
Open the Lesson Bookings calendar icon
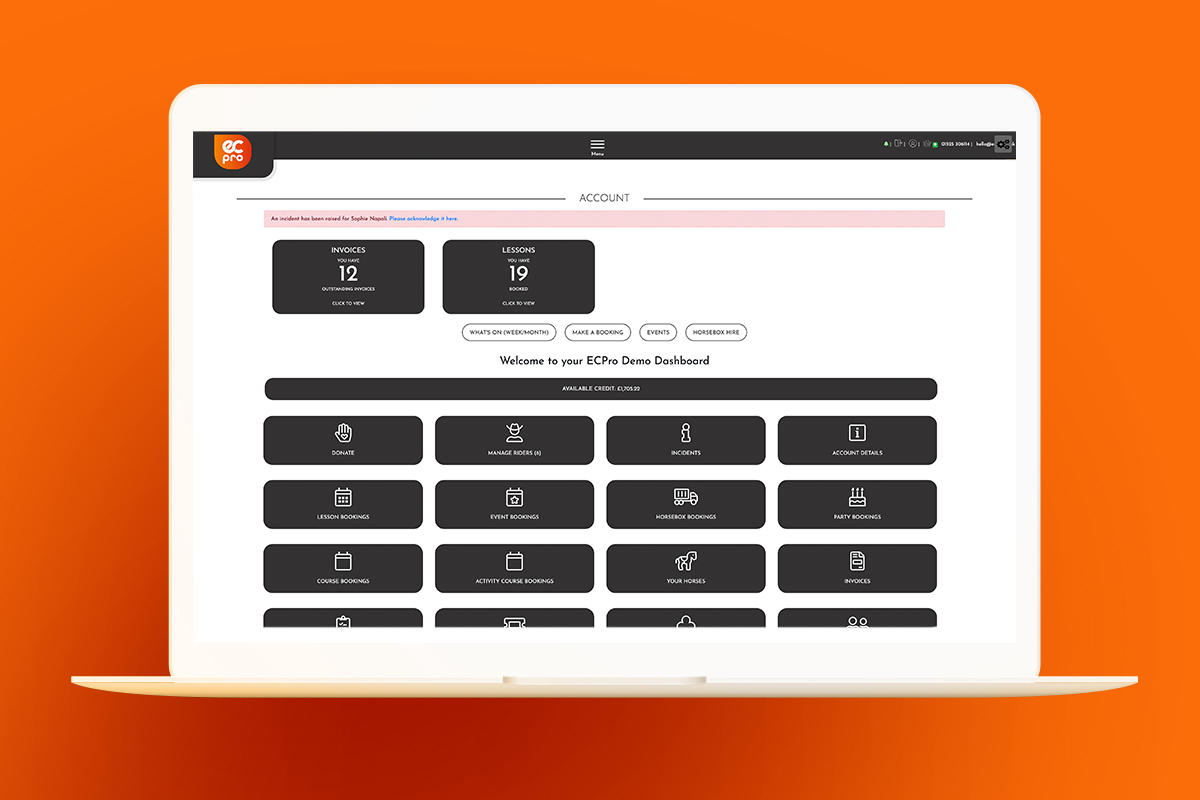click(343, 496)
